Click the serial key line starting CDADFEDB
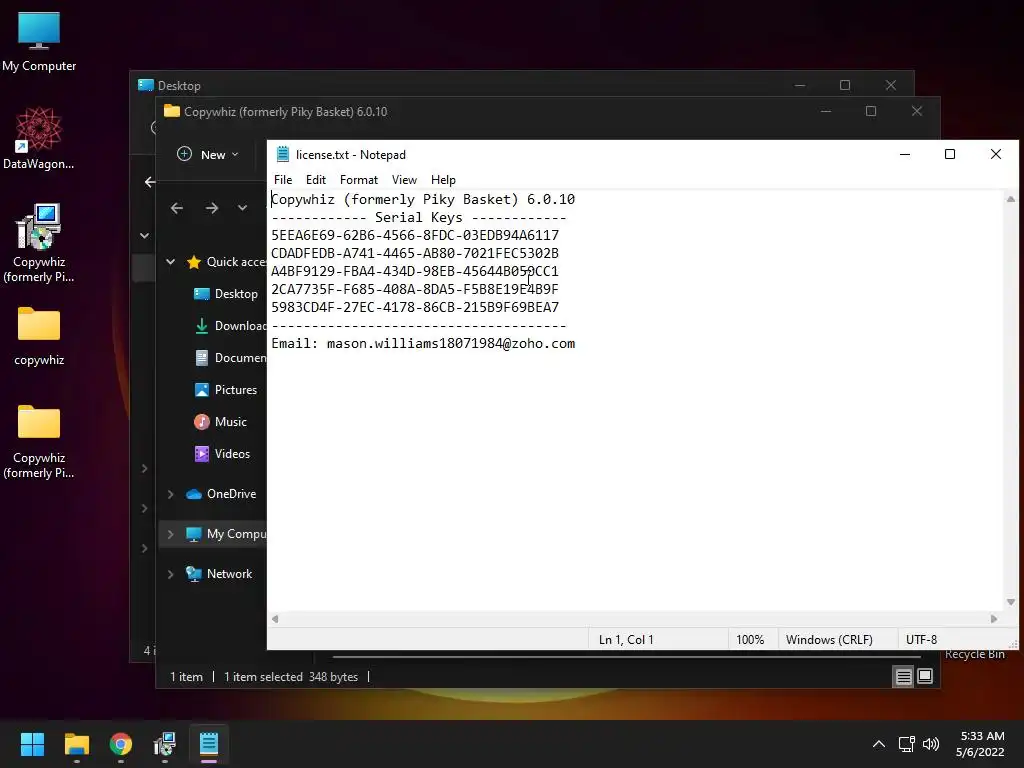This screenshot has height=768, width=1024. 415,253
